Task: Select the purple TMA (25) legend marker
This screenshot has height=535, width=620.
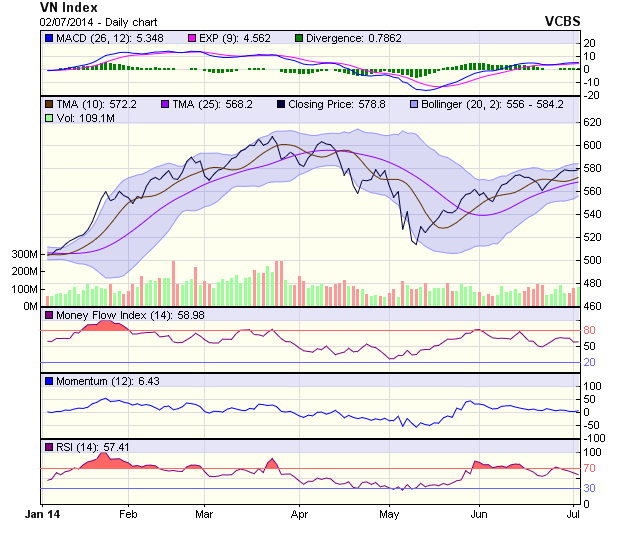Action: tap(165, 104)
